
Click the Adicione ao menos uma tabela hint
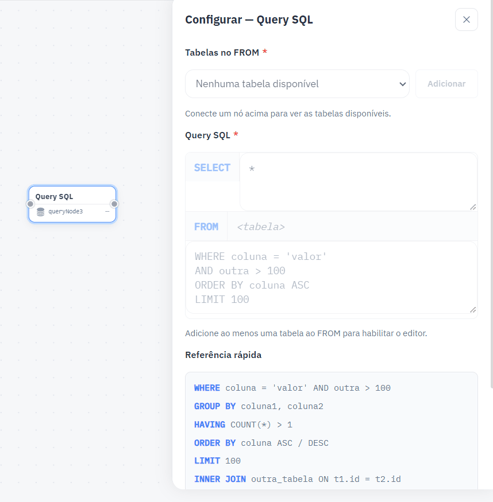tap(306, 333)
